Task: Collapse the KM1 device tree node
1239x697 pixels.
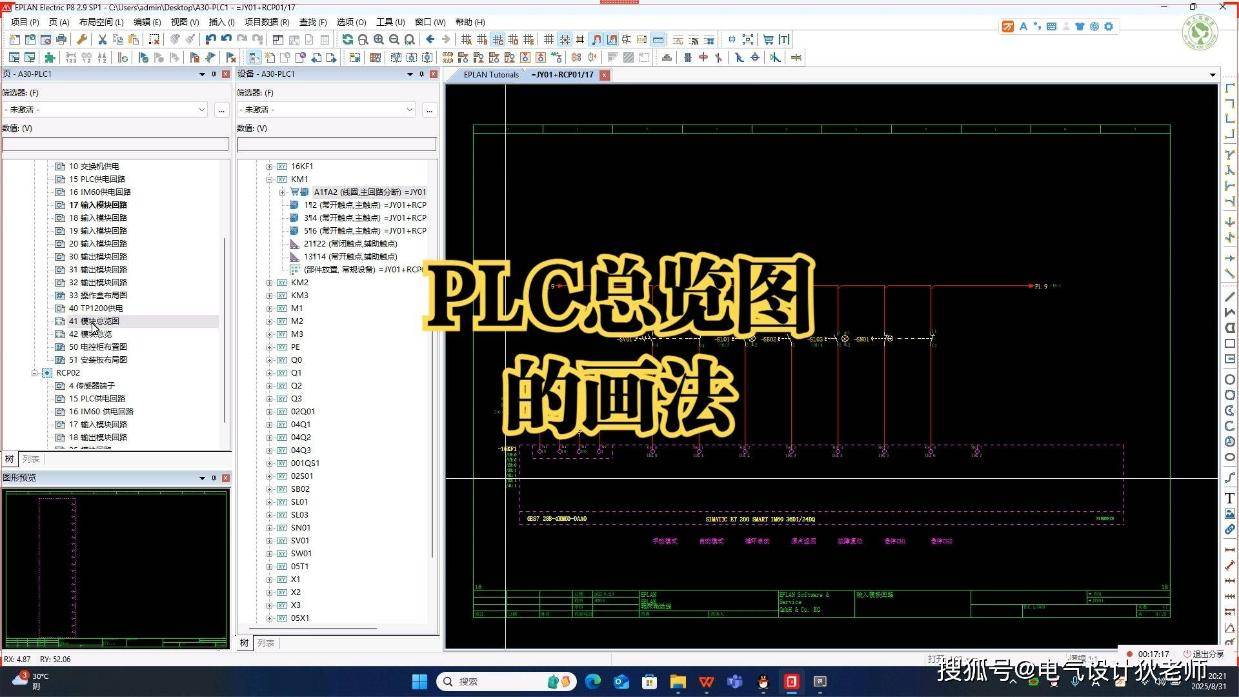Action: (x=269, y=179)
